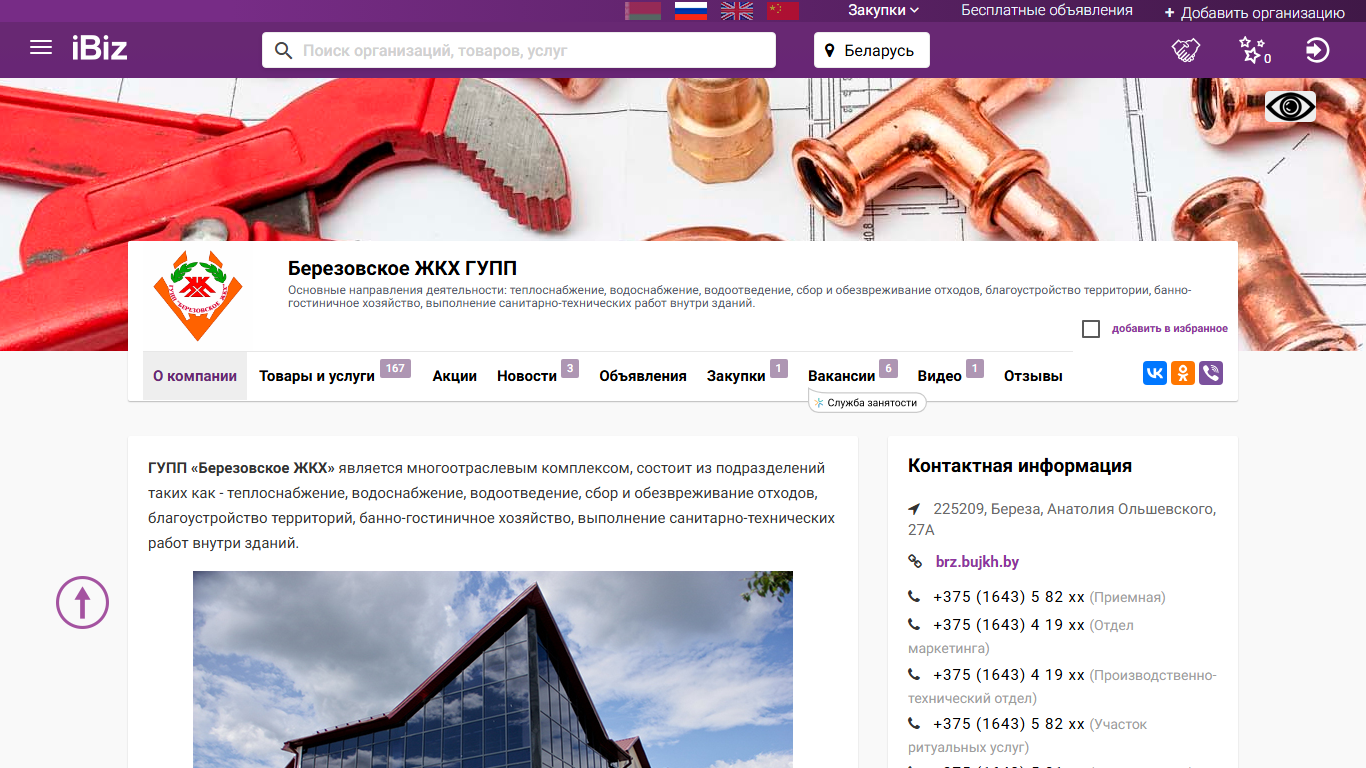The width and height of the screenshot is (1366, 768).
Task: Reveal Приемная phone +375 (1643) 5 82 xx
Action: tap(1009, 597)
